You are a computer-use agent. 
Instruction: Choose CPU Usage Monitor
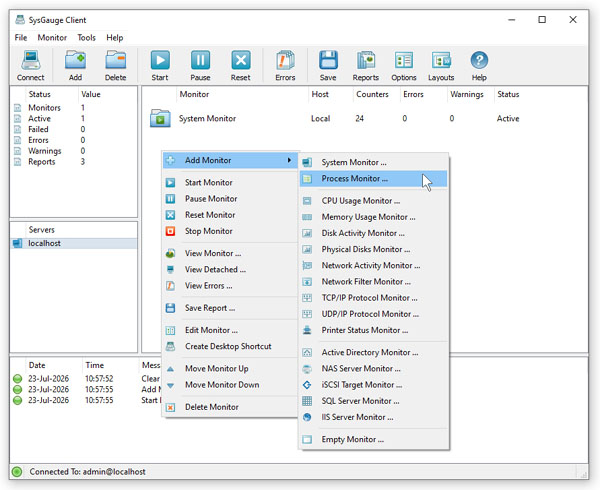coord(373,201)
